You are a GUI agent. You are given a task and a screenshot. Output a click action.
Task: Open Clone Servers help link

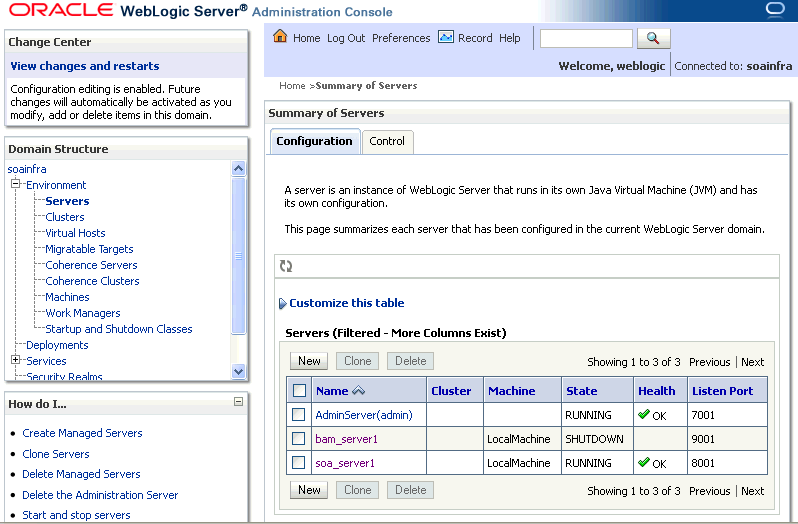(56, 454)
